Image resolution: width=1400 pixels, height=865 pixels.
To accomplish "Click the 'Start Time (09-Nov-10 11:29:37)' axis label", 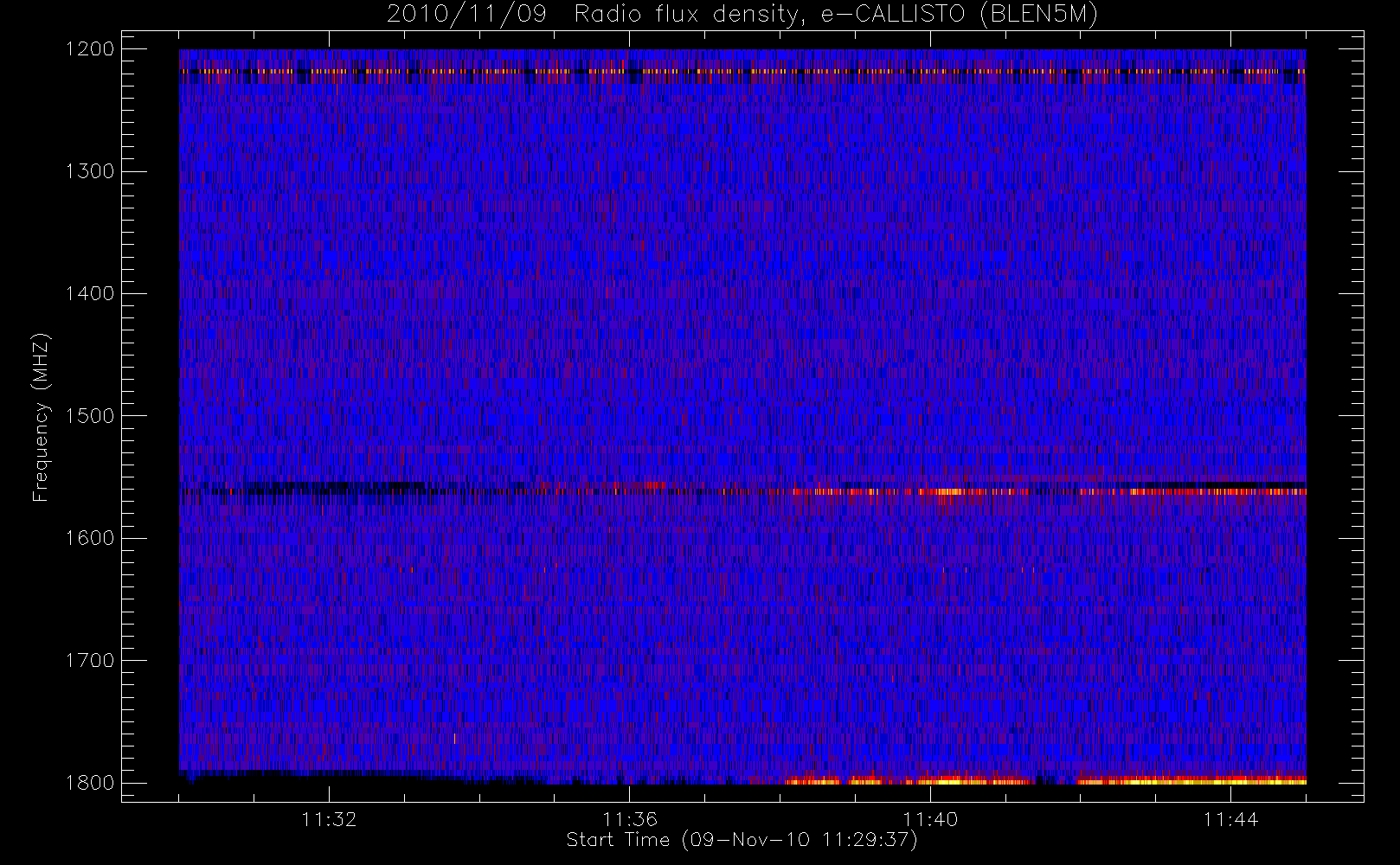I will point(742,840).
